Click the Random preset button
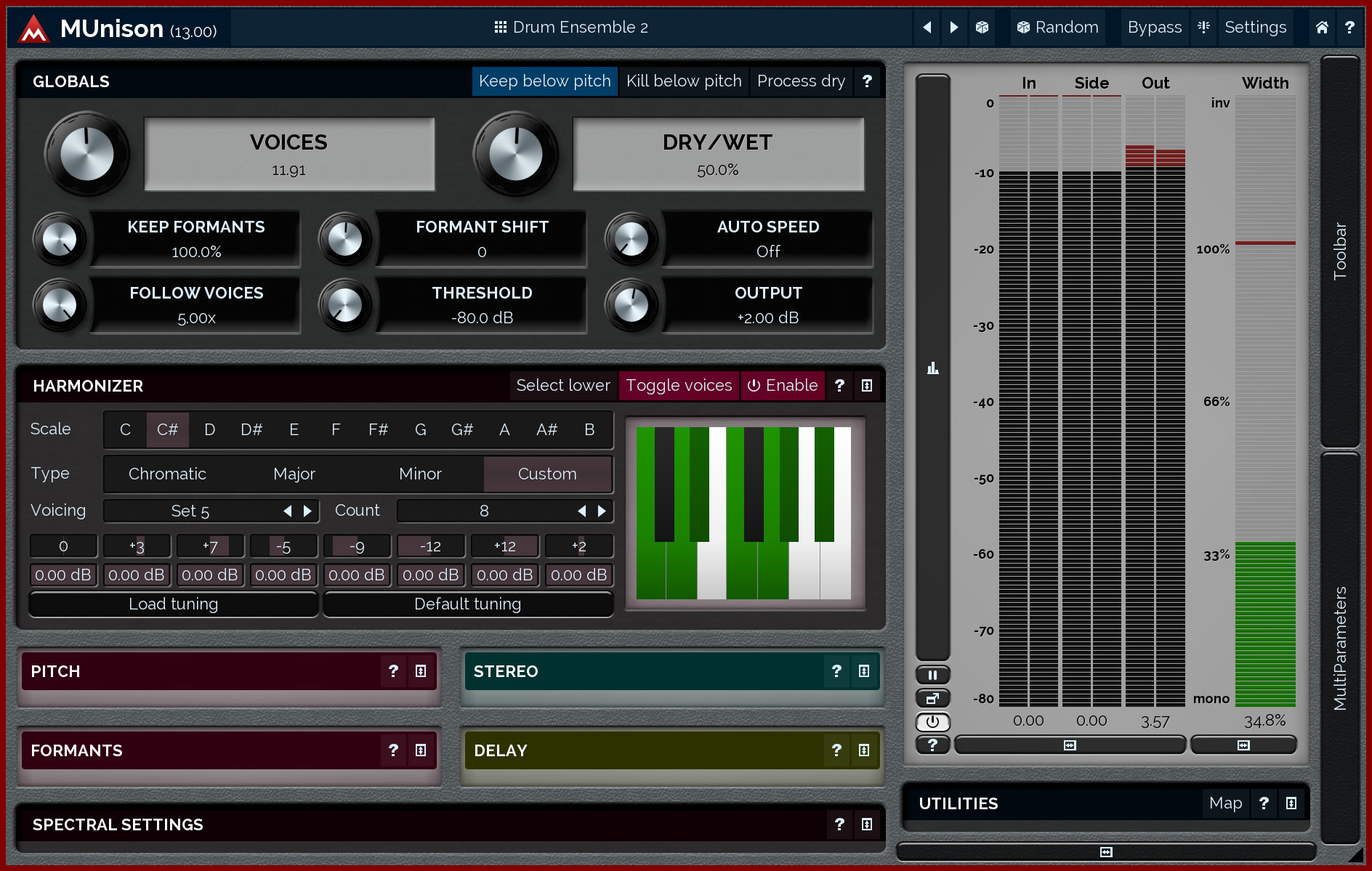1372x871 pixels. [1057, 28]
